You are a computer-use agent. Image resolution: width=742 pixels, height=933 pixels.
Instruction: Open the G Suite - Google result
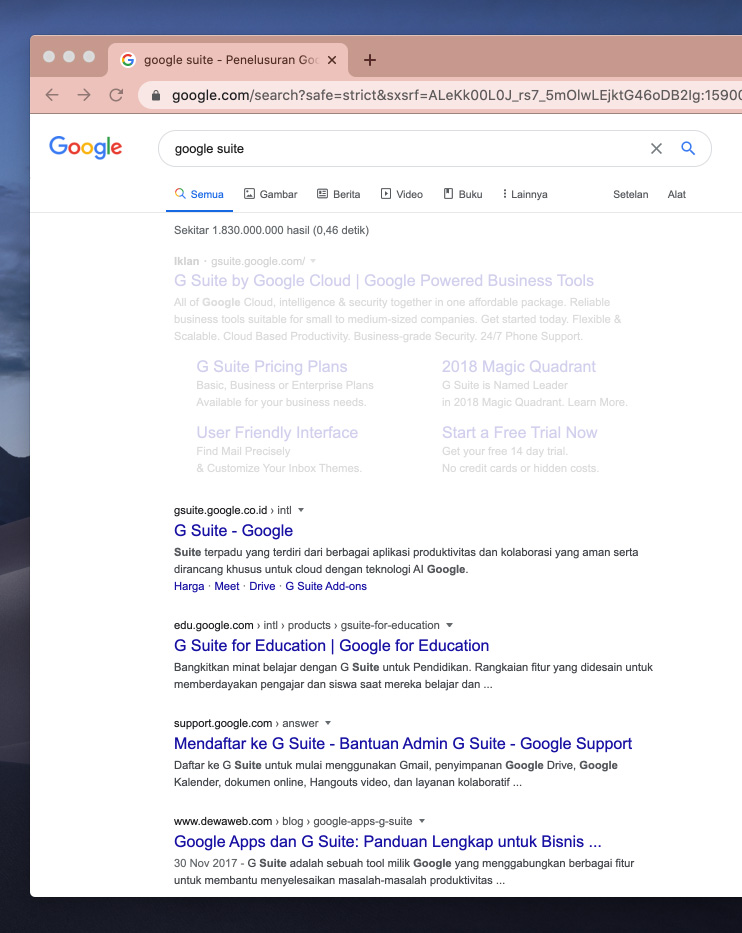point(233,530)
